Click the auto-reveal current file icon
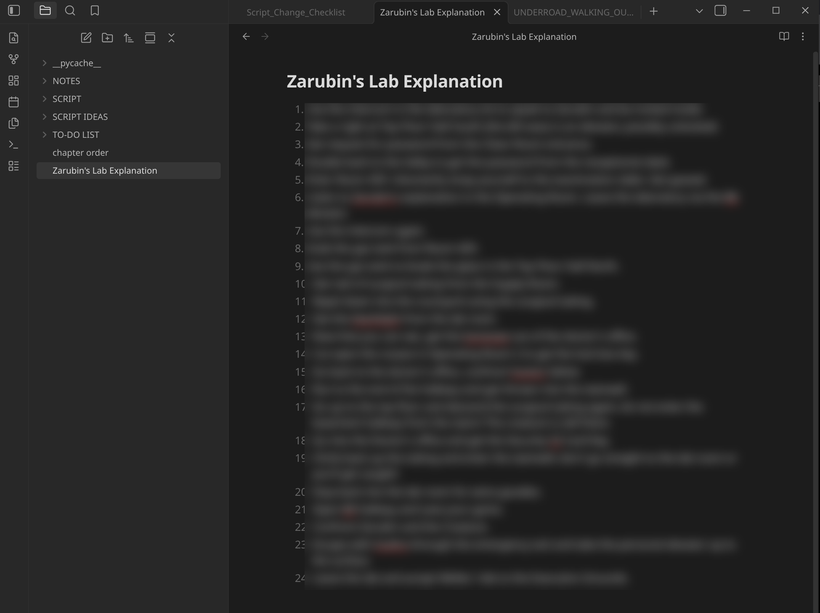The width and height of the screenshot is (820, 613). point(150,38)
